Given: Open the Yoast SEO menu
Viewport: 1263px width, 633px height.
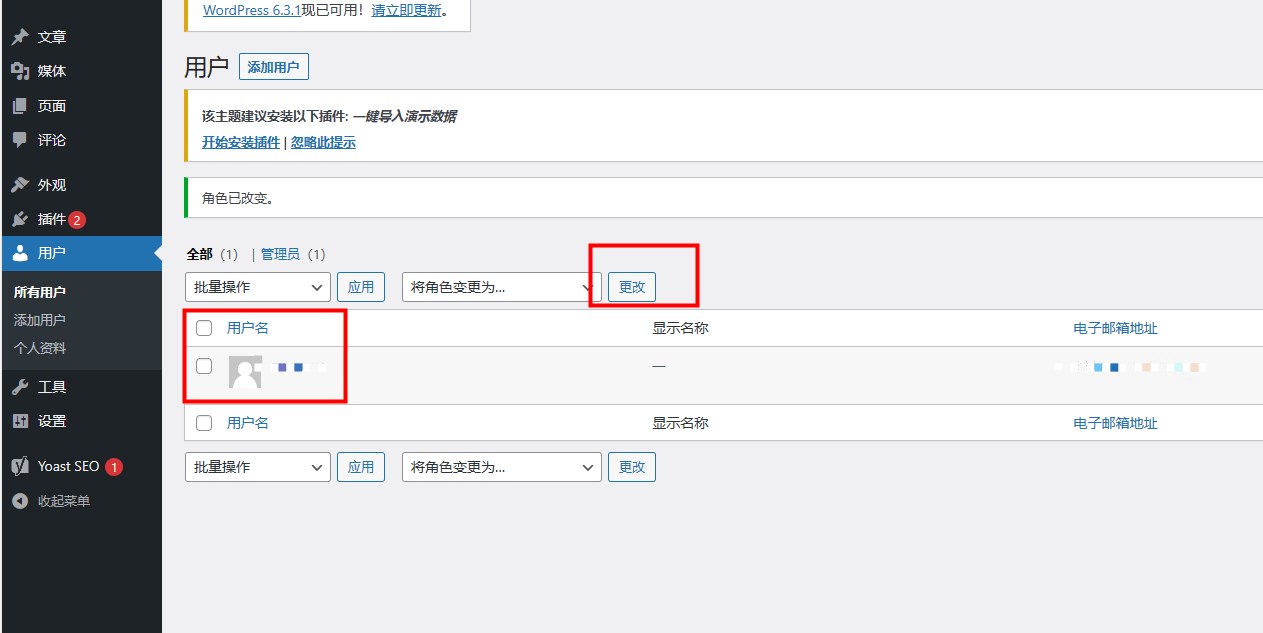Looking at the screenshot, I should pyautogui.click(x=81, y=466).
